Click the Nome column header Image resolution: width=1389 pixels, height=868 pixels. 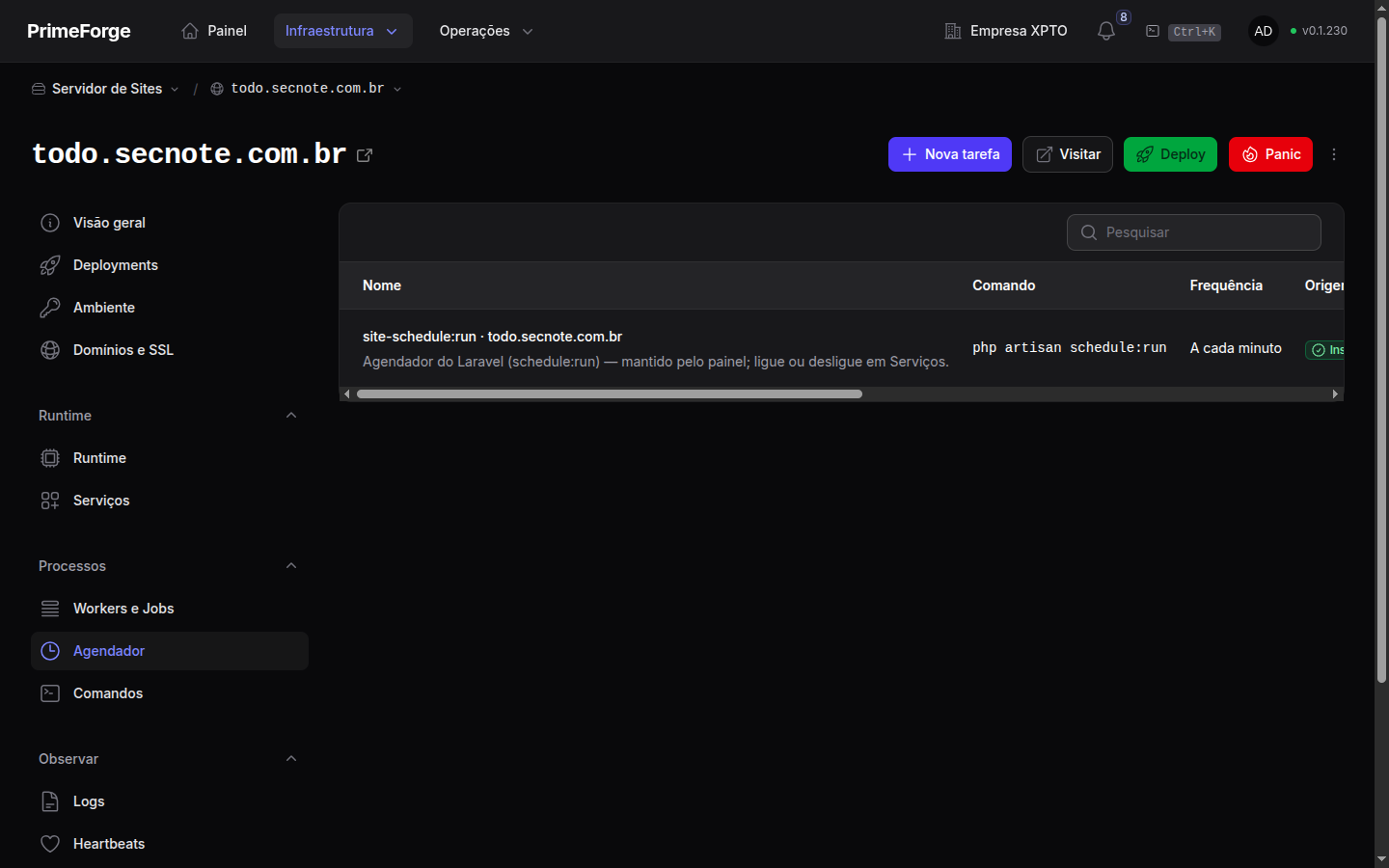pos(382,285)
